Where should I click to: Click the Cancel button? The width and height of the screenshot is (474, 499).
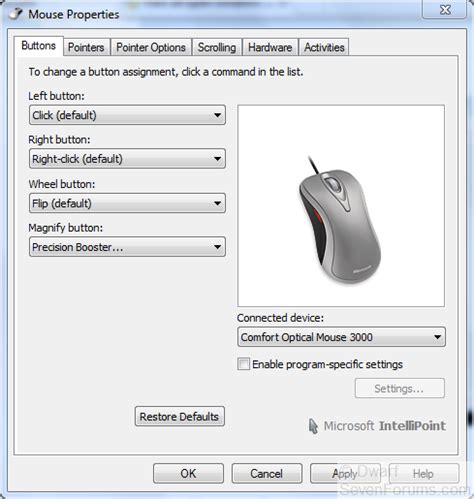pos(267,473)
